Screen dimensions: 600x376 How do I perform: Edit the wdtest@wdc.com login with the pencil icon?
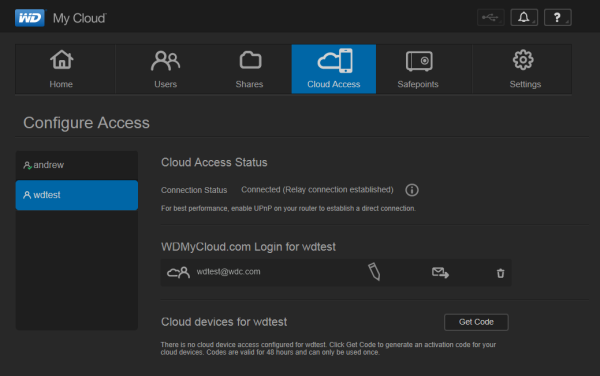pyautogui.click(x=374, y=272)
